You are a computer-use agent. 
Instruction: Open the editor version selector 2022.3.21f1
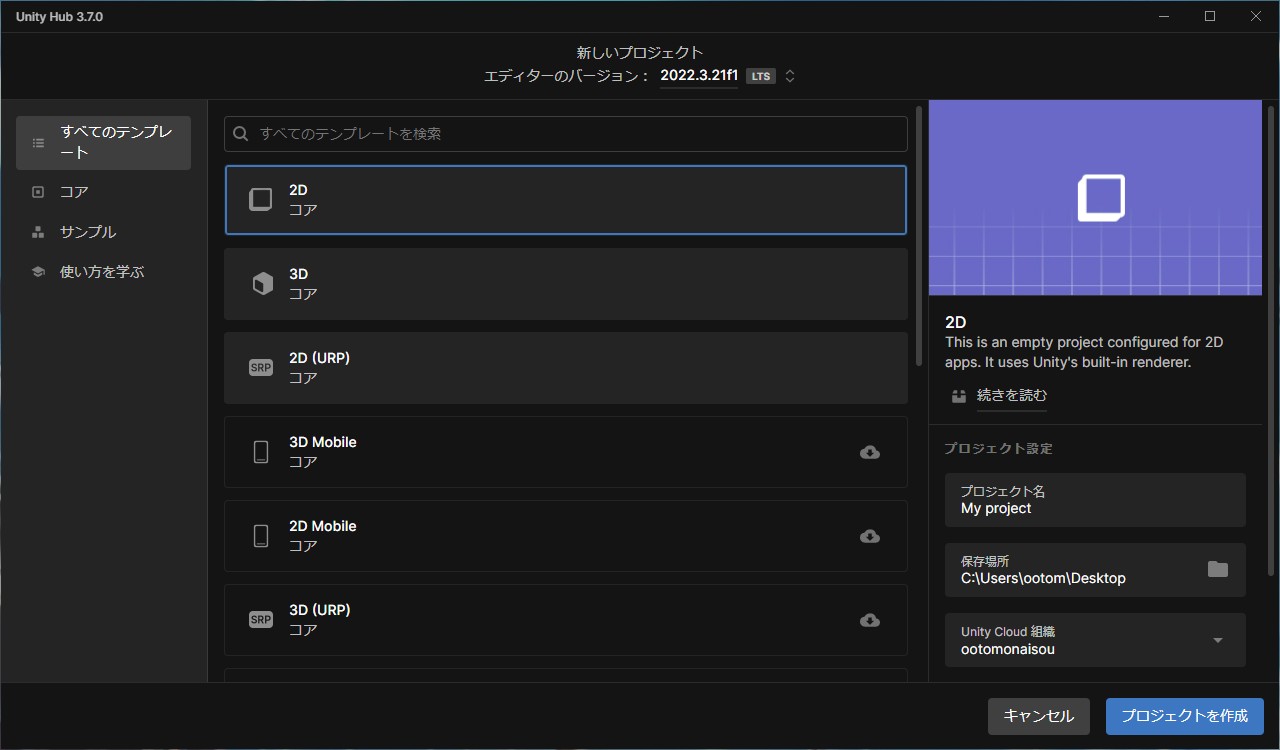(x=699, y=76)
